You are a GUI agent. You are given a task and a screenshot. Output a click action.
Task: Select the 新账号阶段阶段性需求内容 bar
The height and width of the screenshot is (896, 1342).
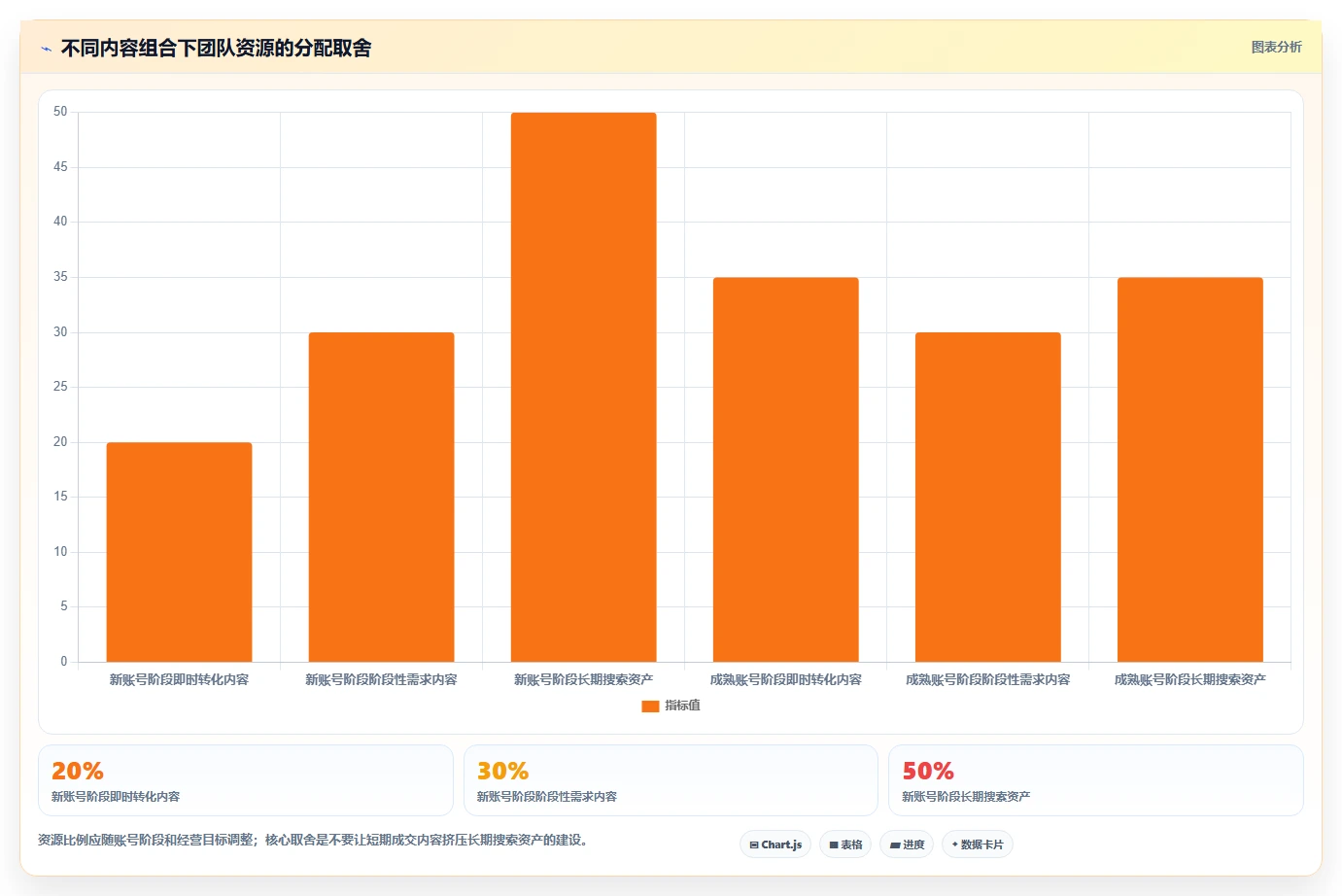[381, 497]
